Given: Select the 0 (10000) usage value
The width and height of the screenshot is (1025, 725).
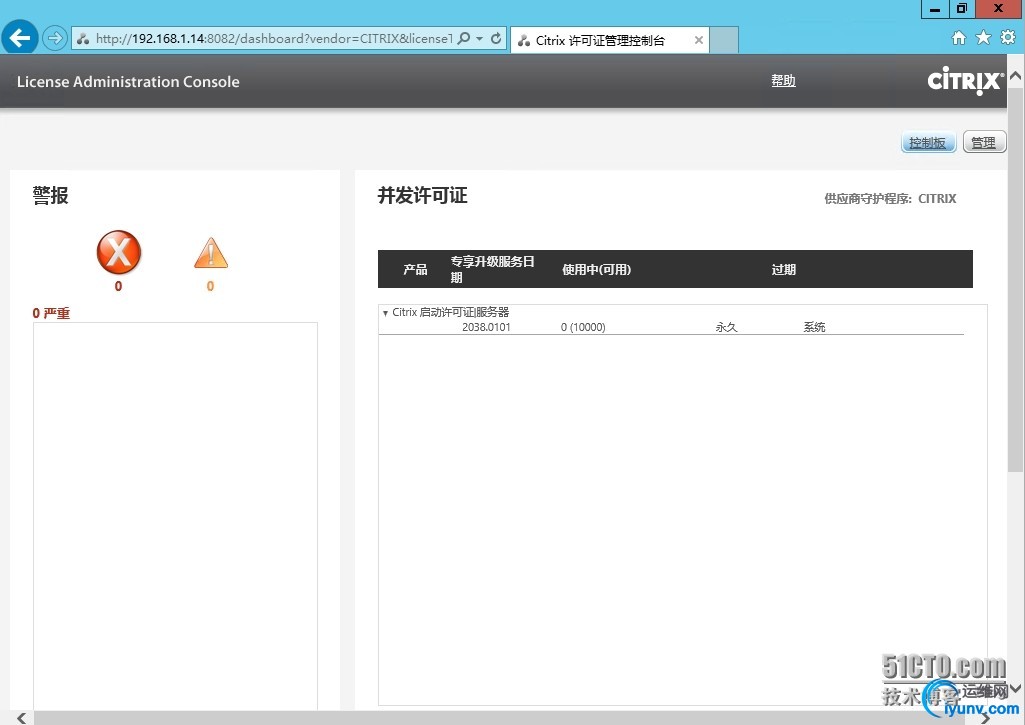Looking at the screenshot, I should (x=583, y=327).
